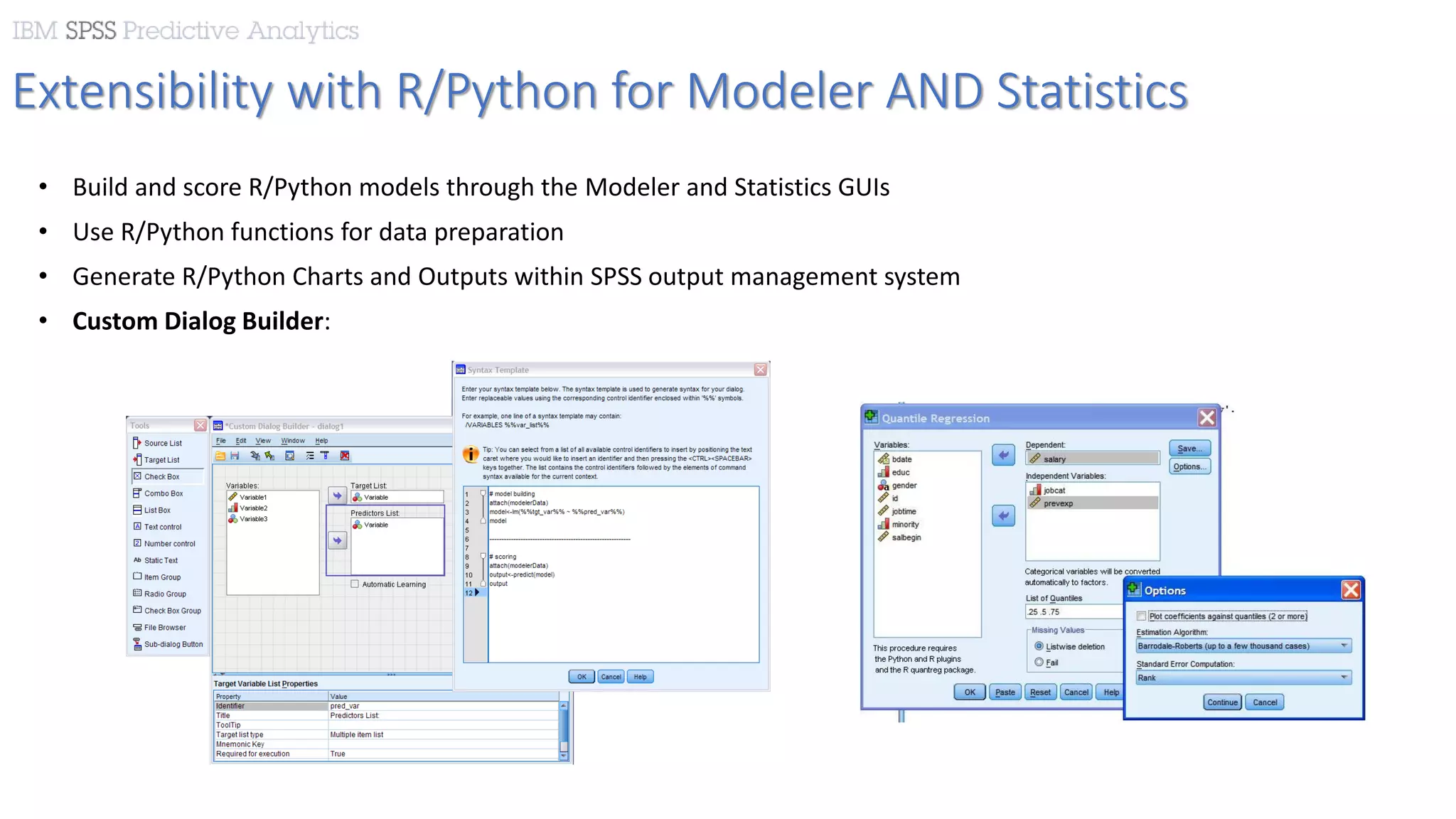Select the Number control tool

click(164, 544)
